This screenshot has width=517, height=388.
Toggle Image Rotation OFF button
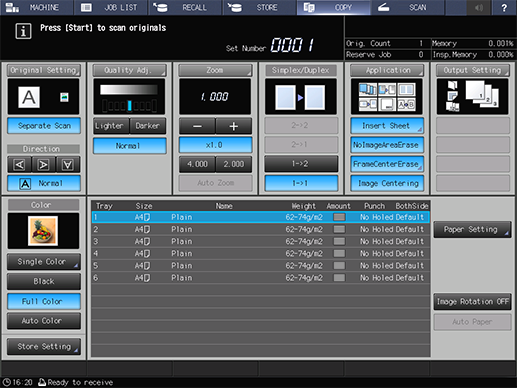pyautogui.click(x=472, y=302)
